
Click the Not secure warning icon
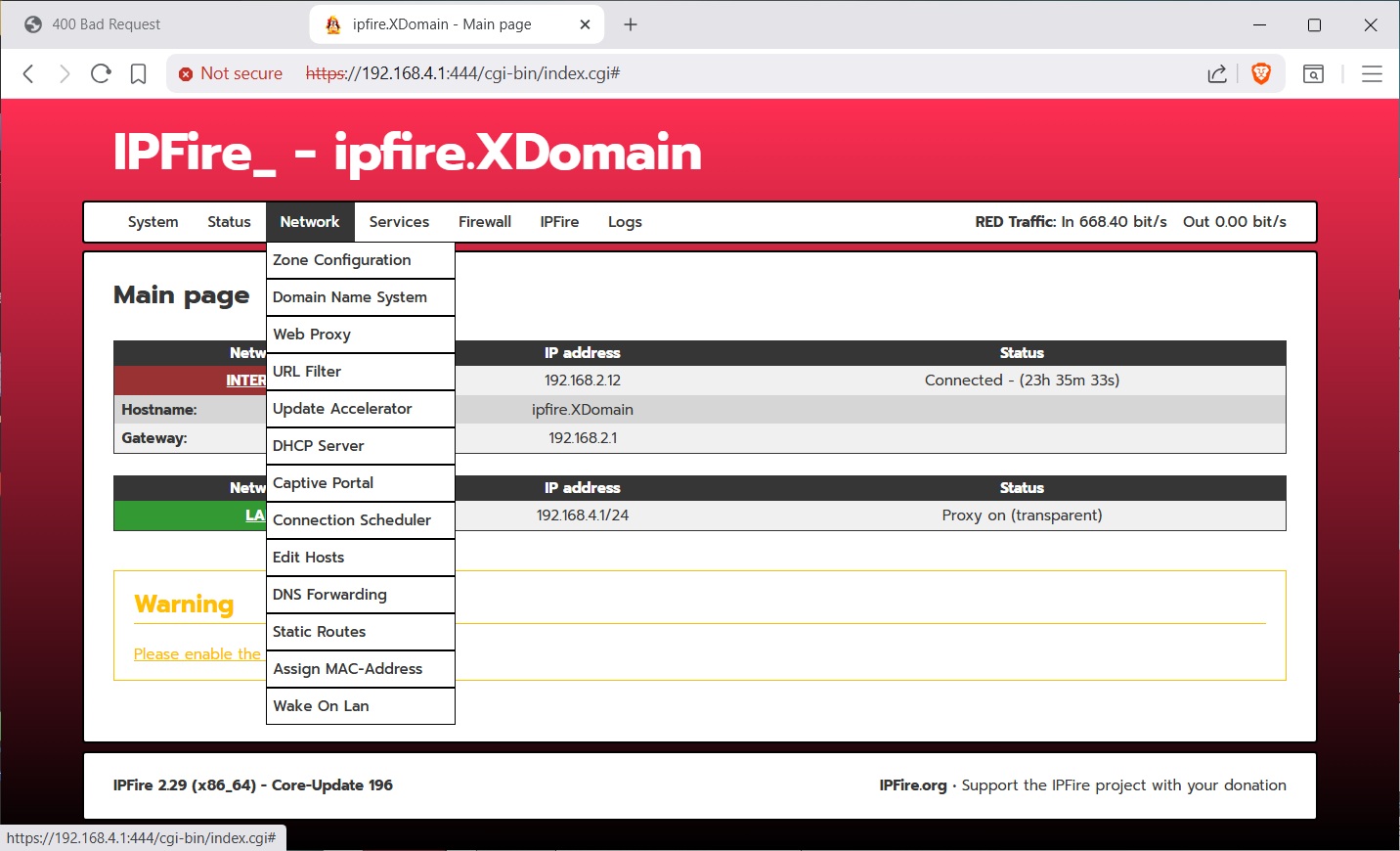tap(186, 74)
